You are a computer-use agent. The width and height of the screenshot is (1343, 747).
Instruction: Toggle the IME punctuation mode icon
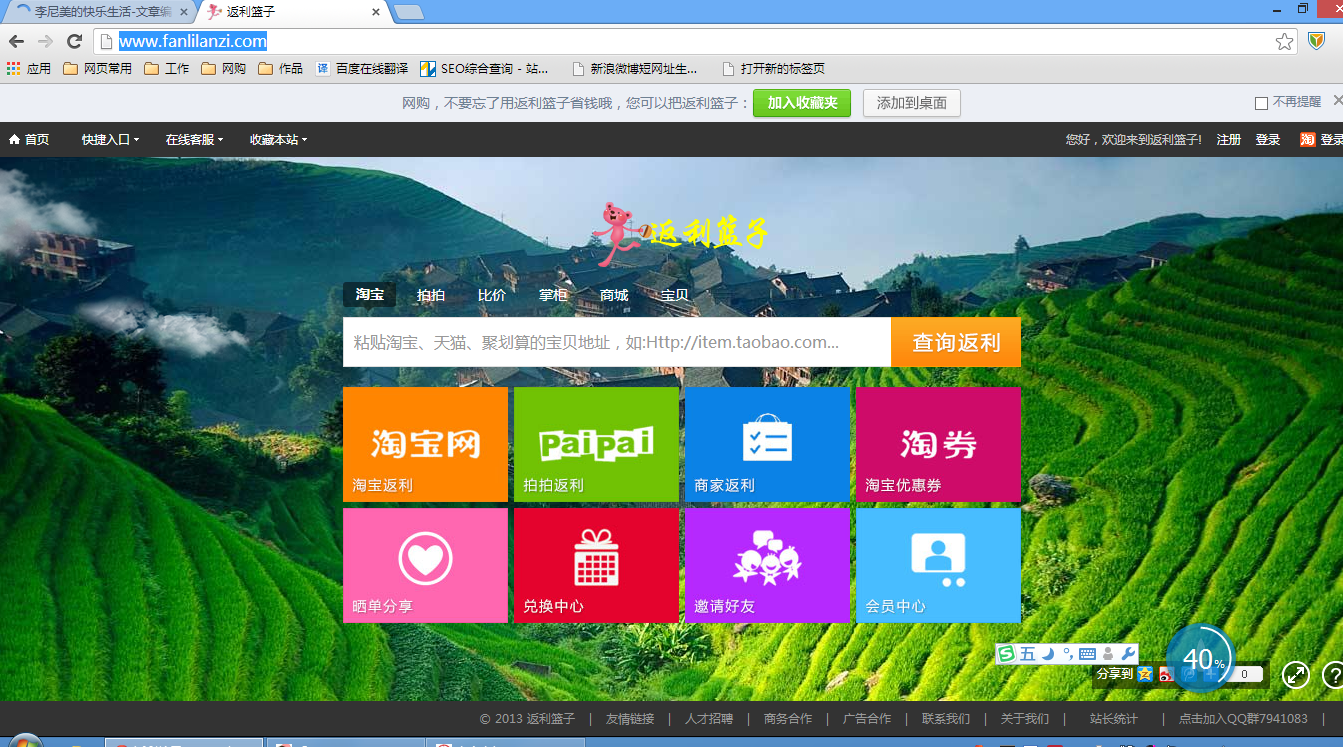coord(1067,654)
